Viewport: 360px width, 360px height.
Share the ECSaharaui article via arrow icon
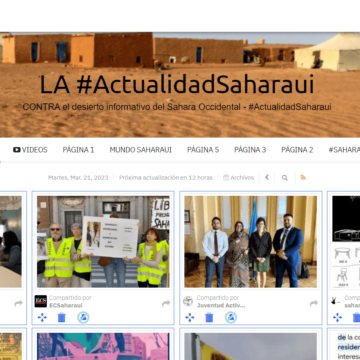[166, 303]
